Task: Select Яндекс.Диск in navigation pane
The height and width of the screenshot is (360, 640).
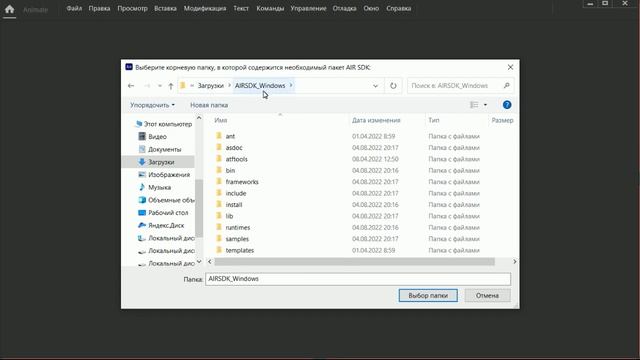Action: pyautogui.click(x=161, y=225)
